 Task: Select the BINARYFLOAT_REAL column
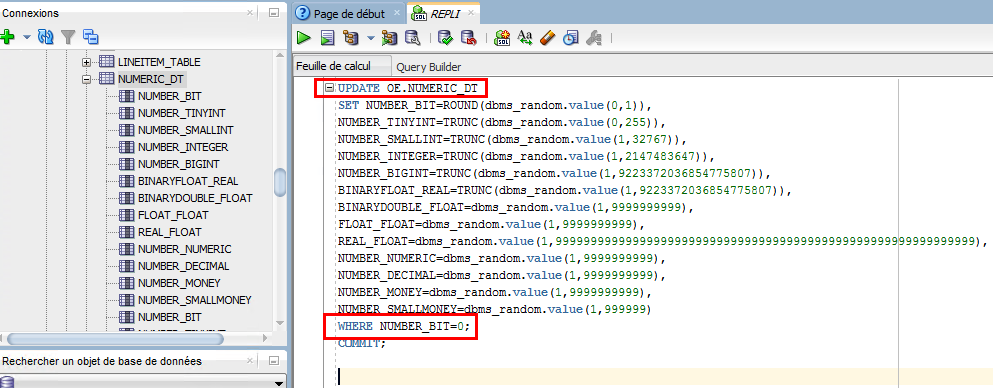tap(188, 181)
